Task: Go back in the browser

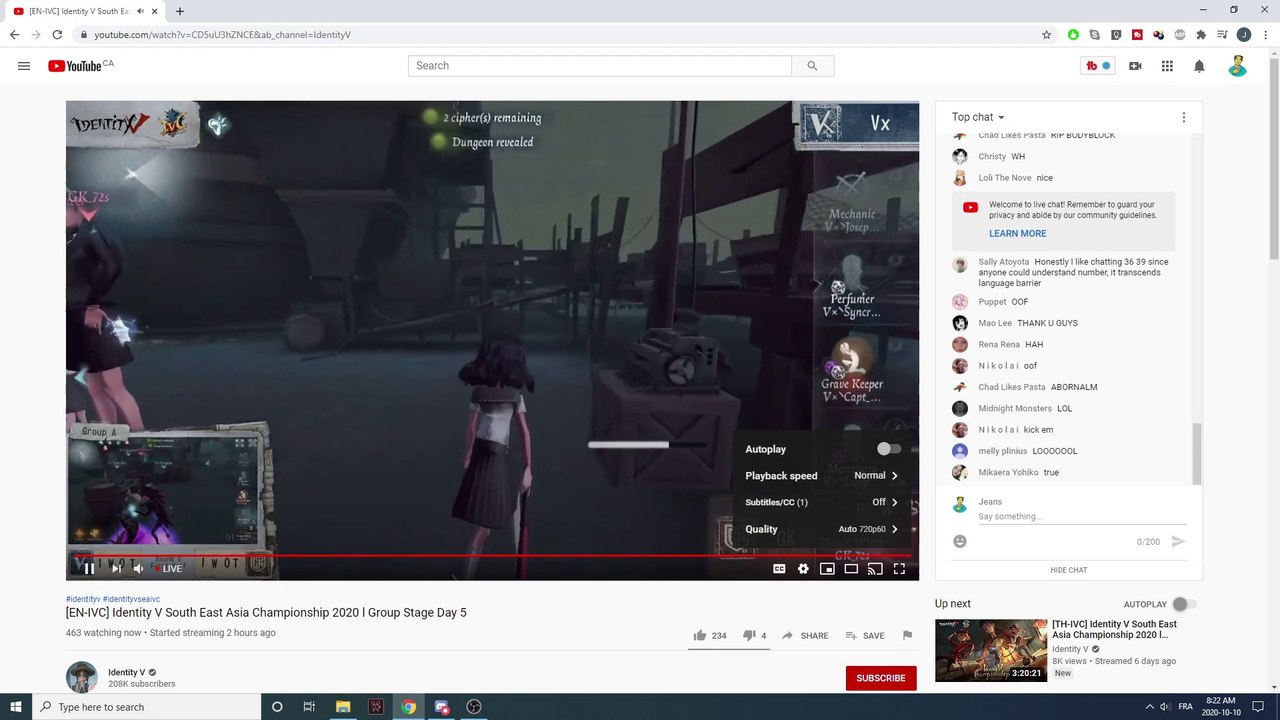Action: coord(14,34)
